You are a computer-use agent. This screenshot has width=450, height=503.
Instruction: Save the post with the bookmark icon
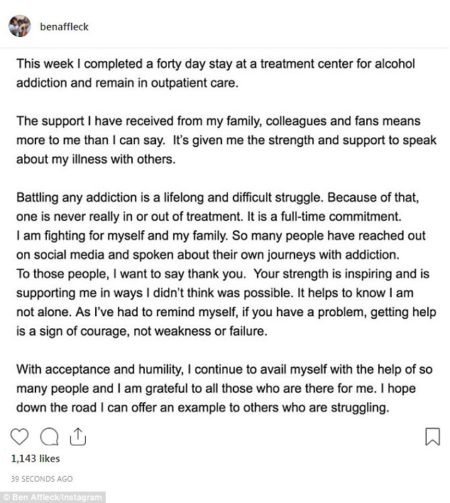[x=433, y=437]
